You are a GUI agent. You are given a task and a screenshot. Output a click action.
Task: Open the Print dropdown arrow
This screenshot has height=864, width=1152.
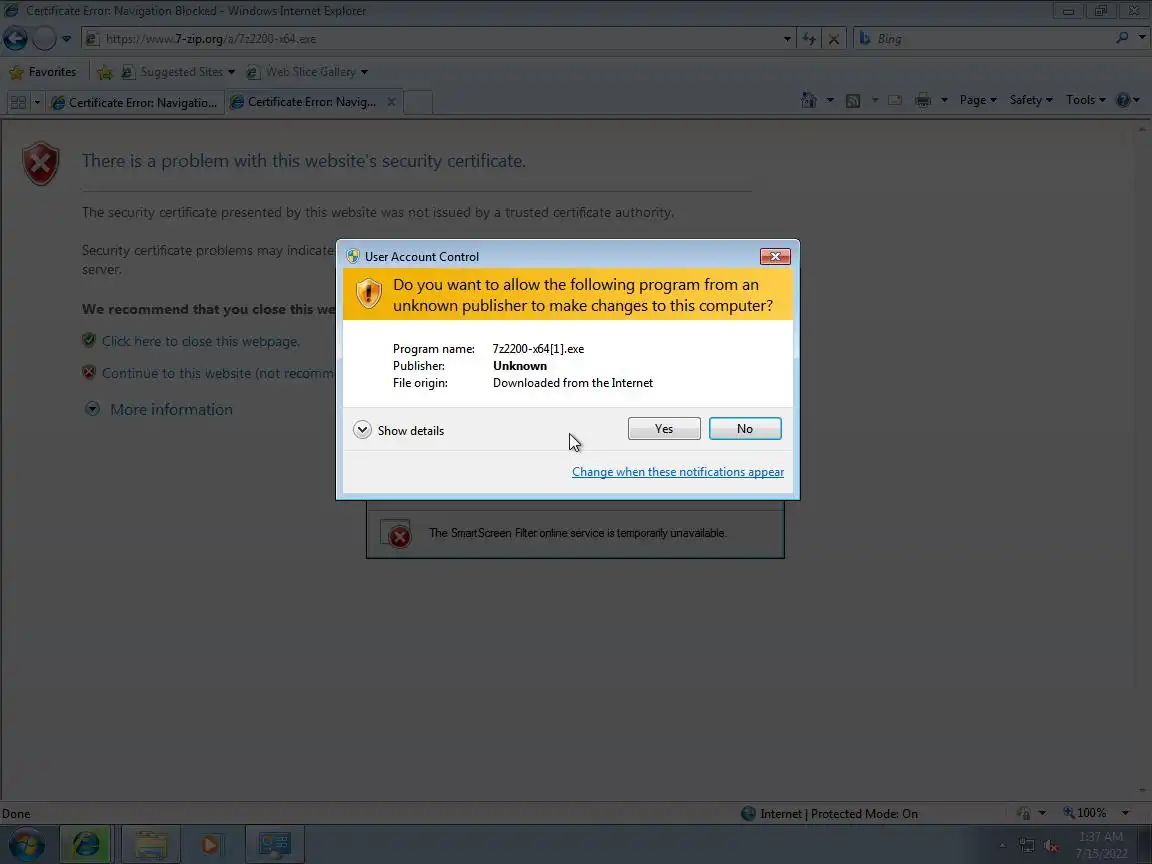point(944,100)
